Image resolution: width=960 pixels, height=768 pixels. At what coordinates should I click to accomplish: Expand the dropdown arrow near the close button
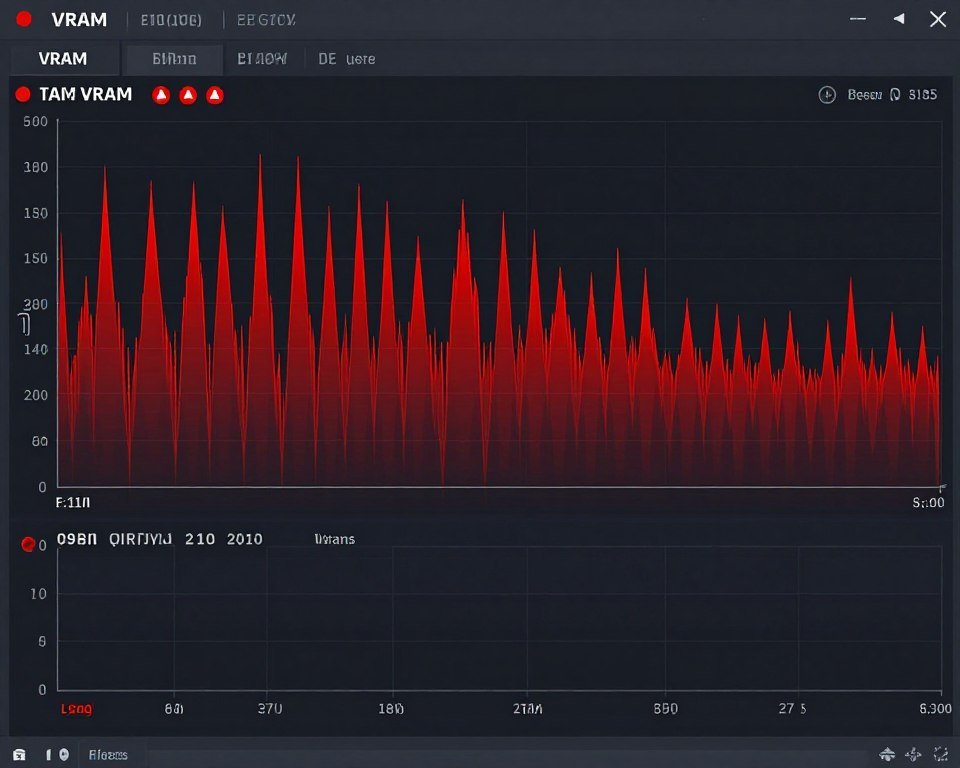898,19
